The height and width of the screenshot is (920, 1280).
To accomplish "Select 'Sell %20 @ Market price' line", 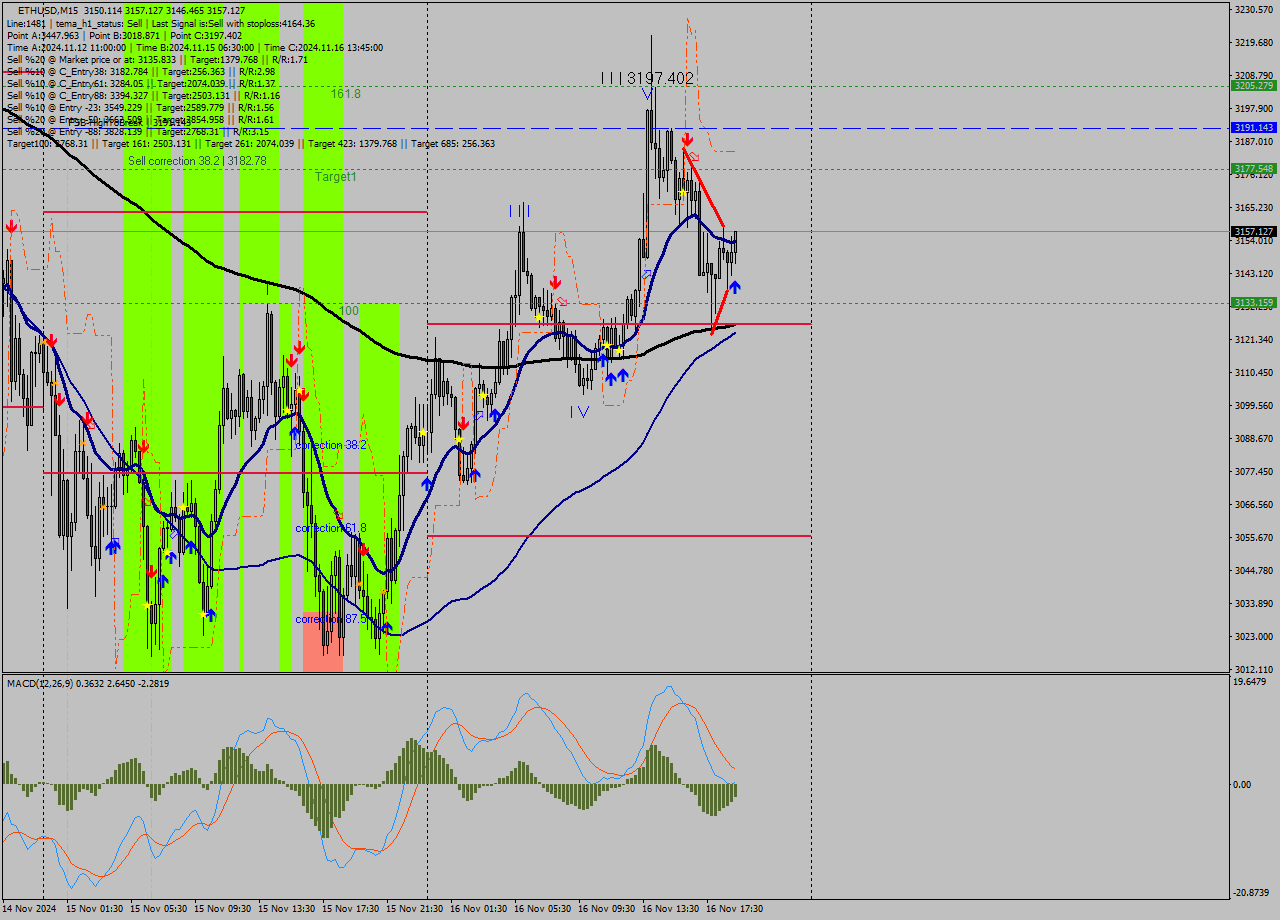I will [x=157, y=59].
